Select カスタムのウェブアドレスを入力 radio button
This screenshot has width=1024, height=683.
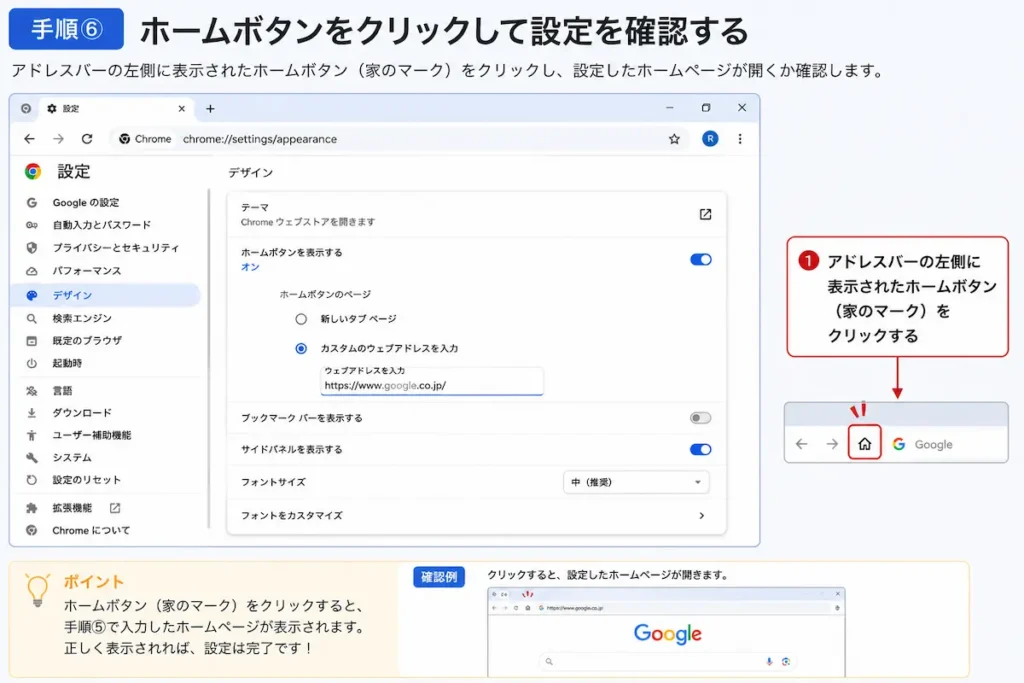(301, 349)
